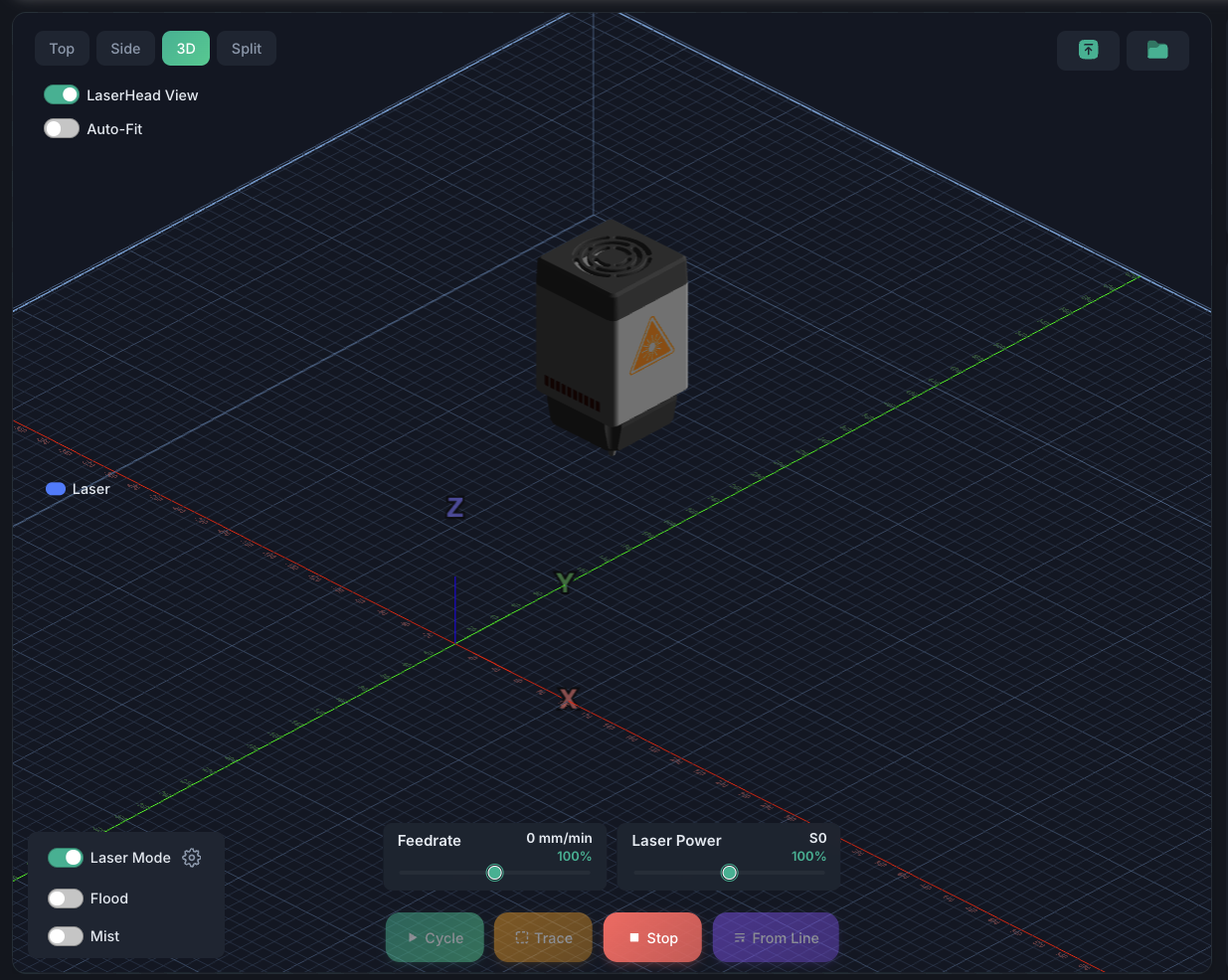The image size is (1228, 980).
Task: Click the Laser legend label
Action: (x=91, y=489)
